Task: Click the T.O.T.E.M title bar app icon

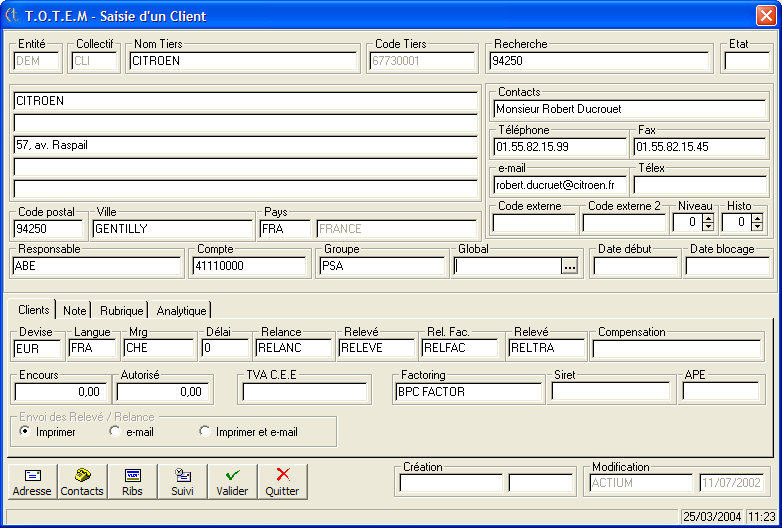Action: pyautogui.click(x=12, y=15)
